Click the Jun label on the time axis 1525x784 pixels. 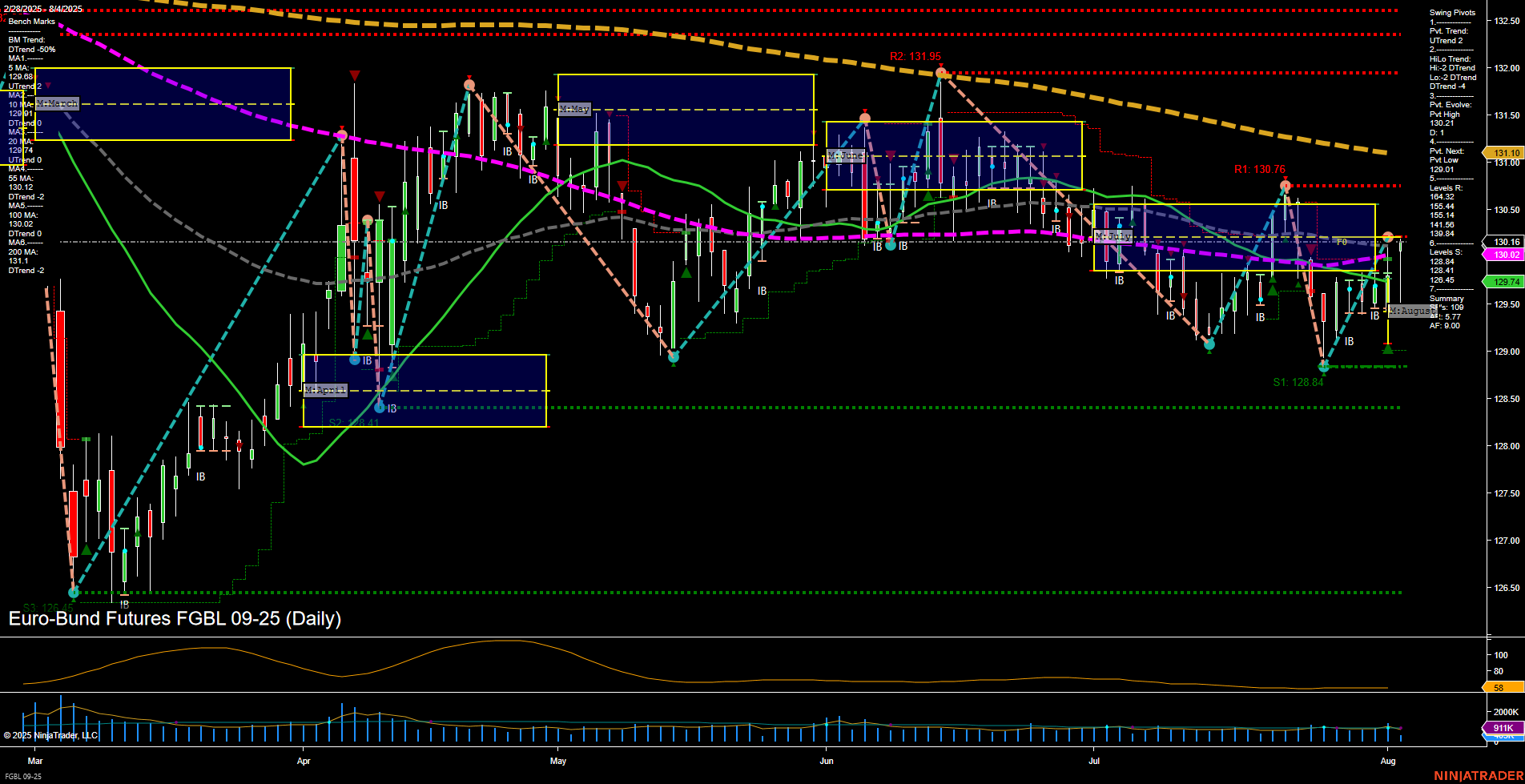tap(827, 761)
